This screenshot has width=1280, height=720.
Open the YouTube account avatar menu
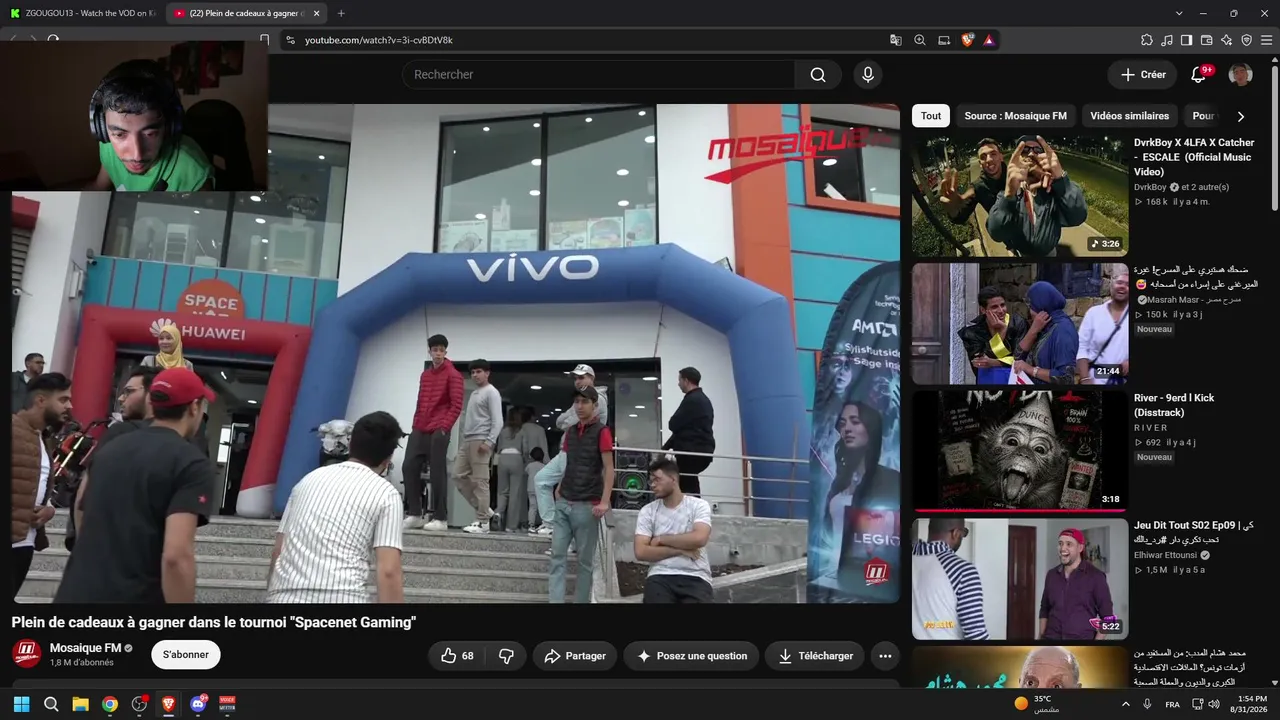click(x=1240, y=75)
